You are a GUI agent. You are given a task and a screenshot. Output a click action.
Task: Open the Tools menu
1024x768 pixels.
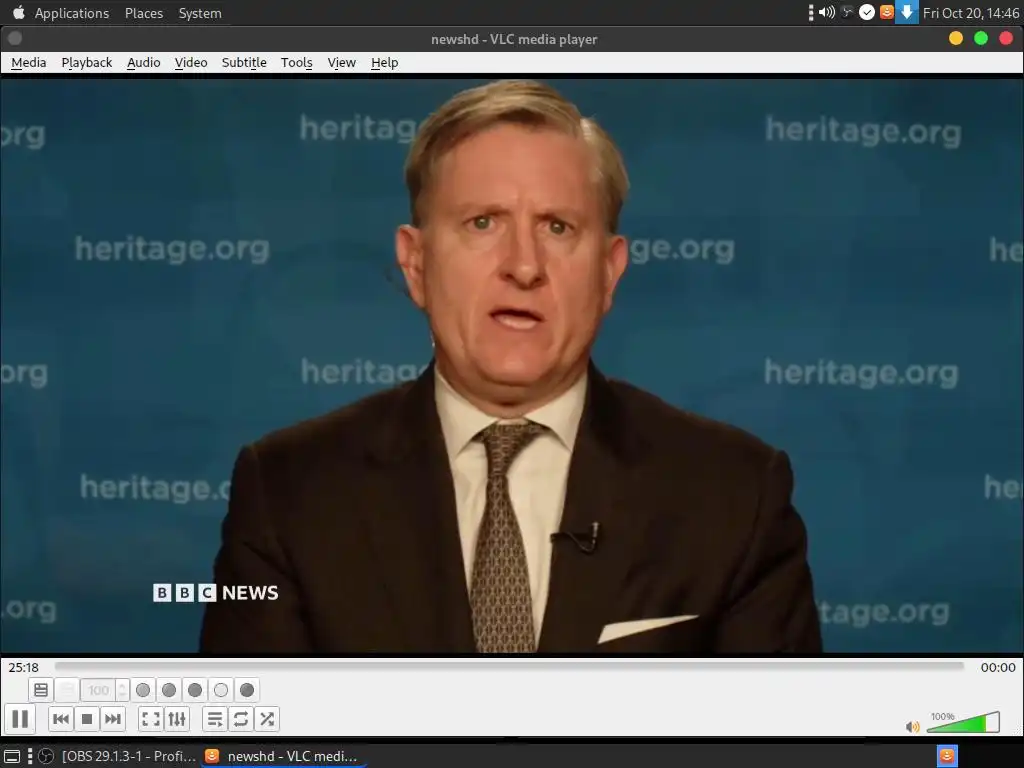[296, 62]
